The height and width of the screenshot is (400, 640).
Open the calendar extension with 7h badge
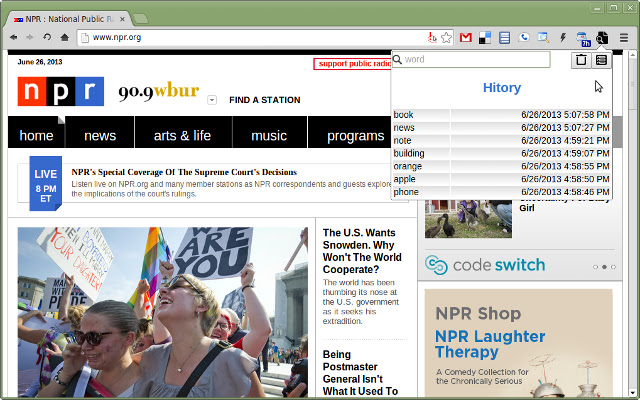pos(583,39)
